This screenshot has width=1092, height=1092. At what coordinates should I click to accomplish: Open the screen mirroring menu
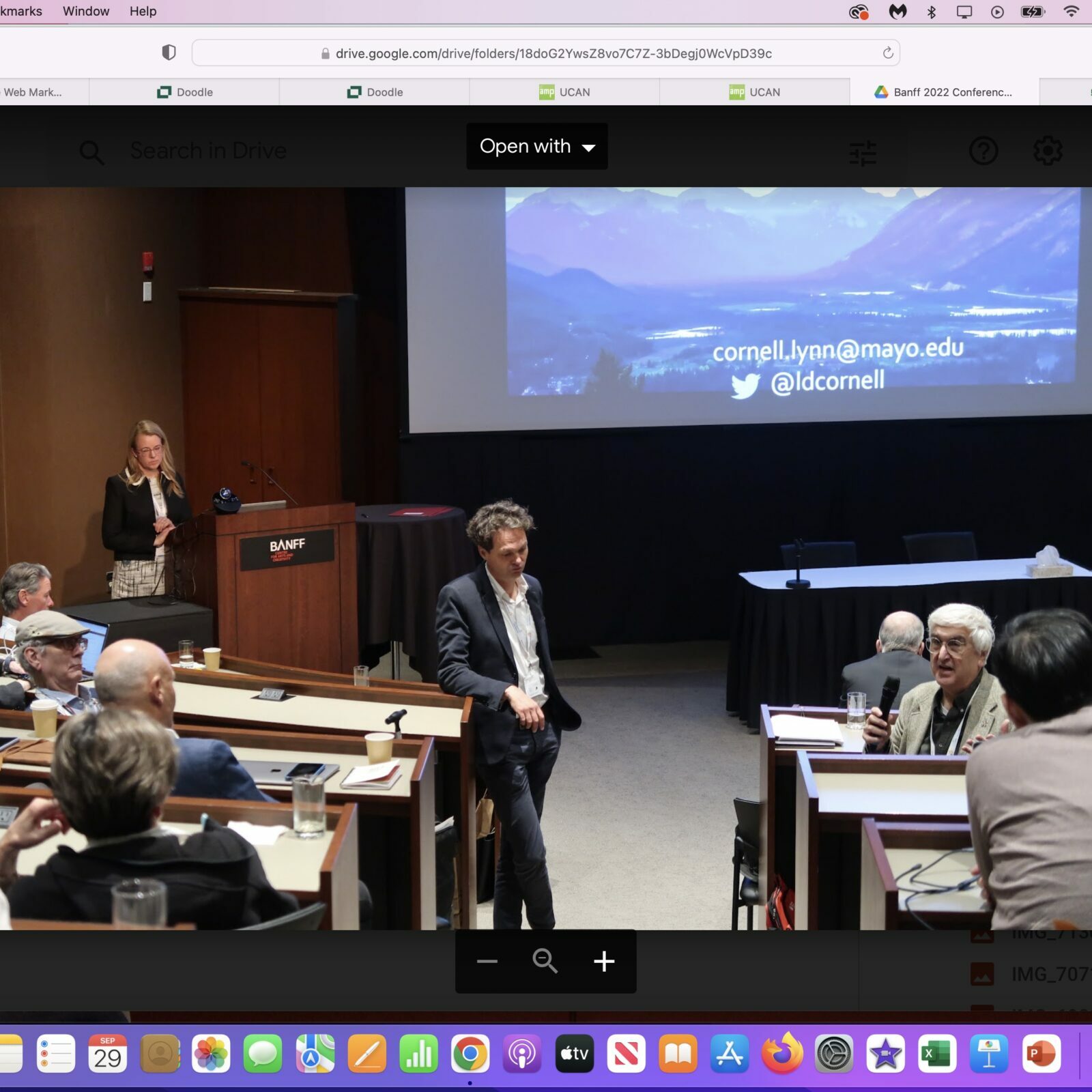[x=964, y=12]
